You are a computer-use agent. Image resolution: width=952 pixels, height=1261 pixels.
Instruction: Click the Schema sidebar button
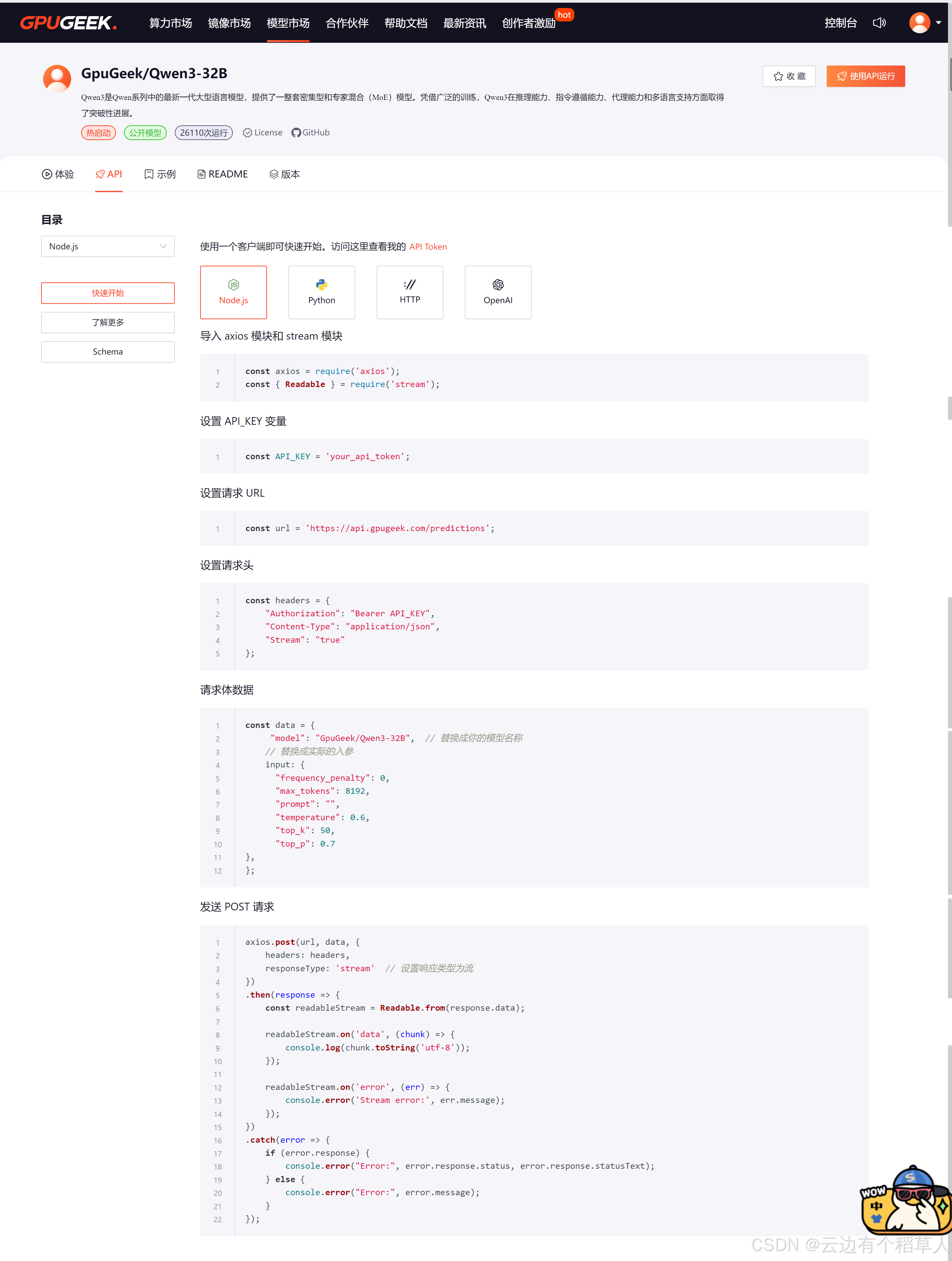[x=108, y=352]
